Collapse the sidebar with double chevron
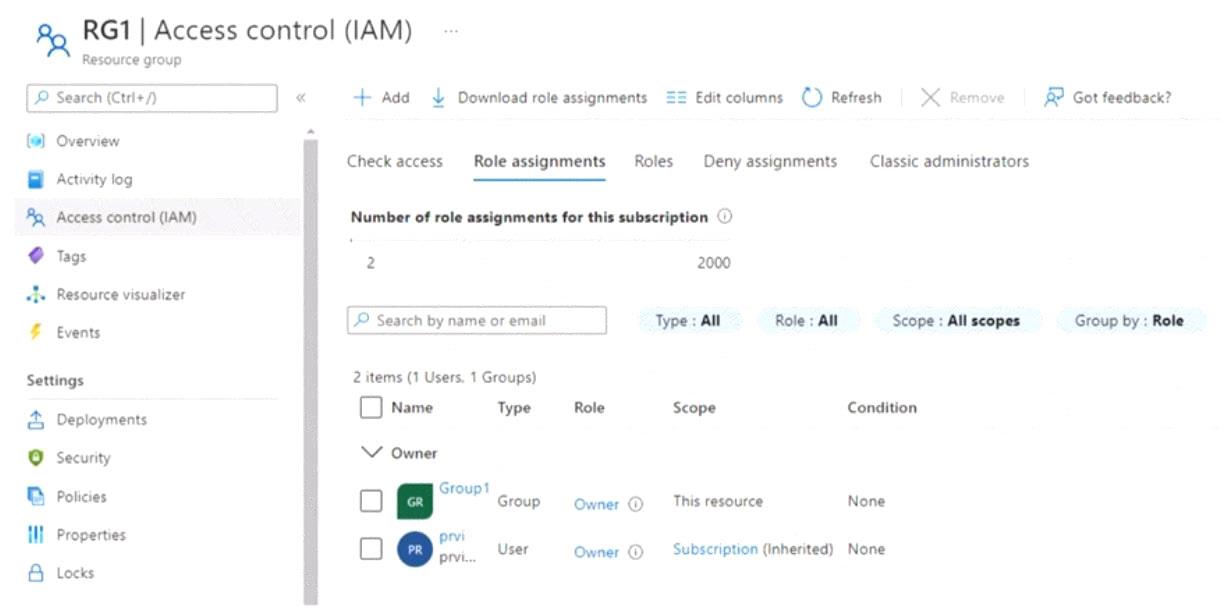 coord(301,98)
